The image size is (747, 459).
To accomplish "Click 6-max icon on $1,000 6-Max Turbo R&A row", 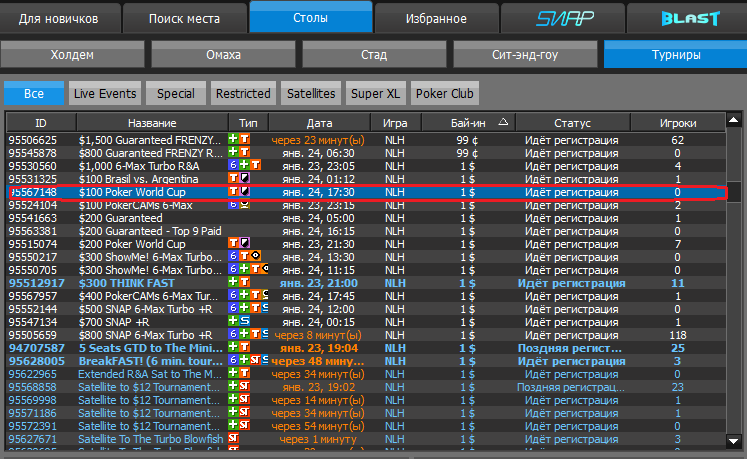I will tap(233, 164).
